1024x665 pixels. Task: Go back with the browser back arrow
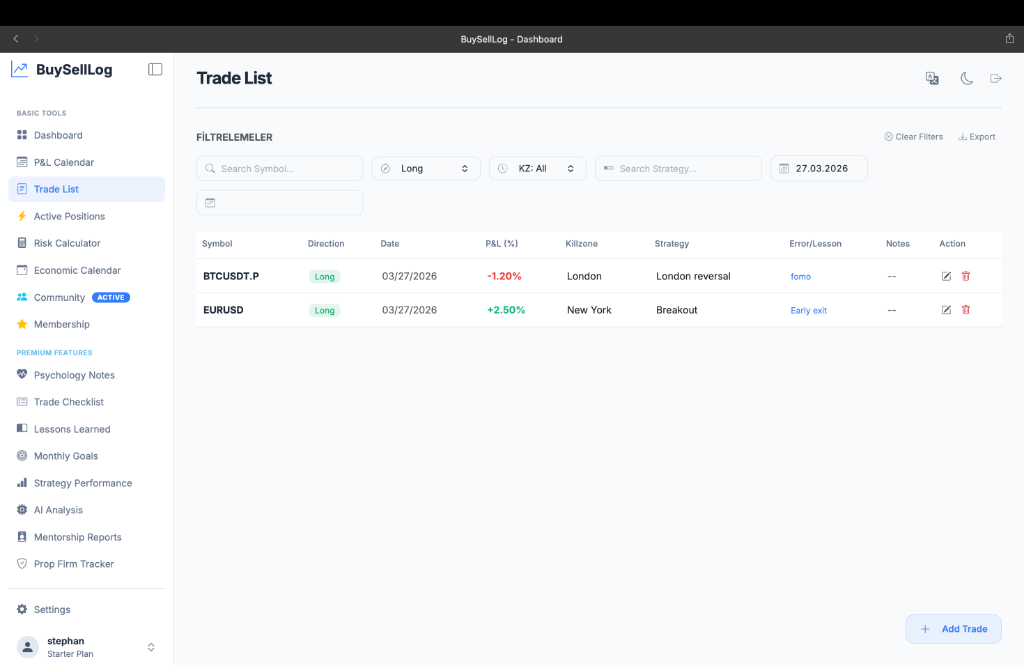(16, 39)
